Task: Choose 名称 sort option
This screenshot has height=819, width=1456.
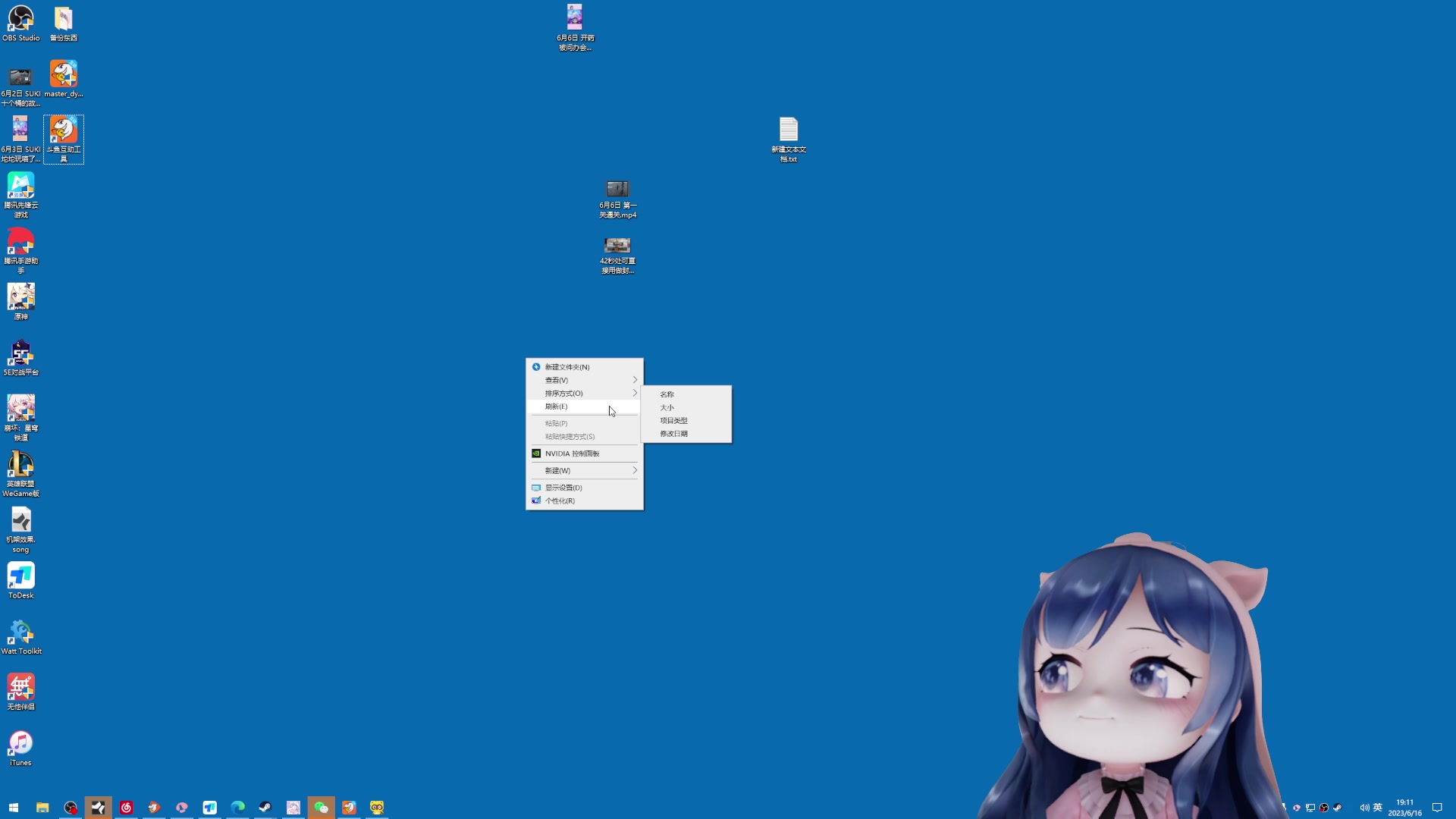Action: (667, 394)
